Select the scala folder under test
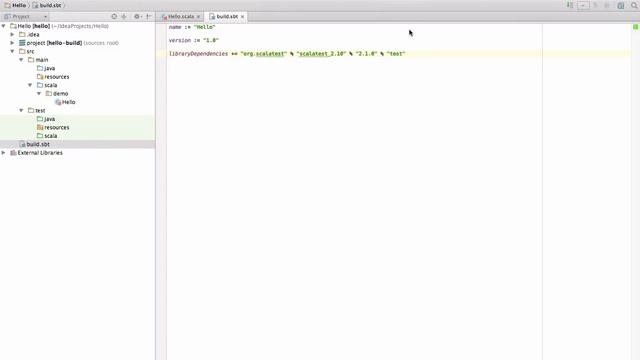 click(47, 136)
